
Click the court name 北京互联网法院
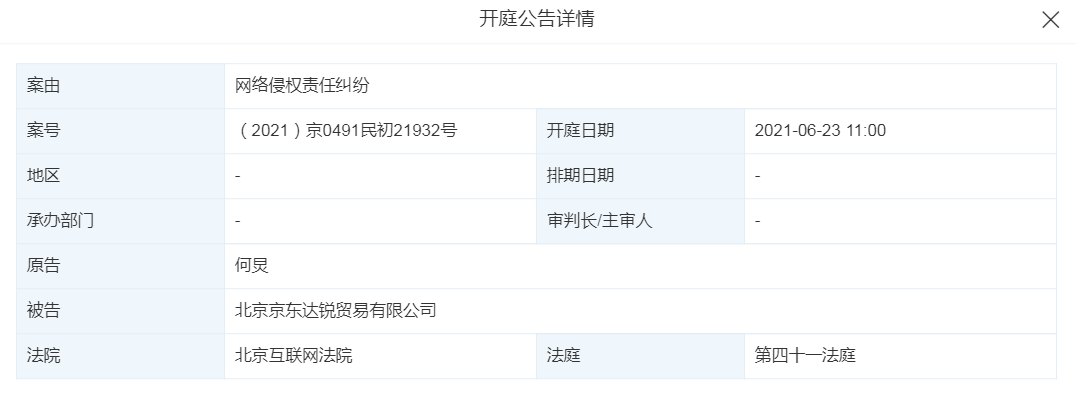[x=294, y=356]
